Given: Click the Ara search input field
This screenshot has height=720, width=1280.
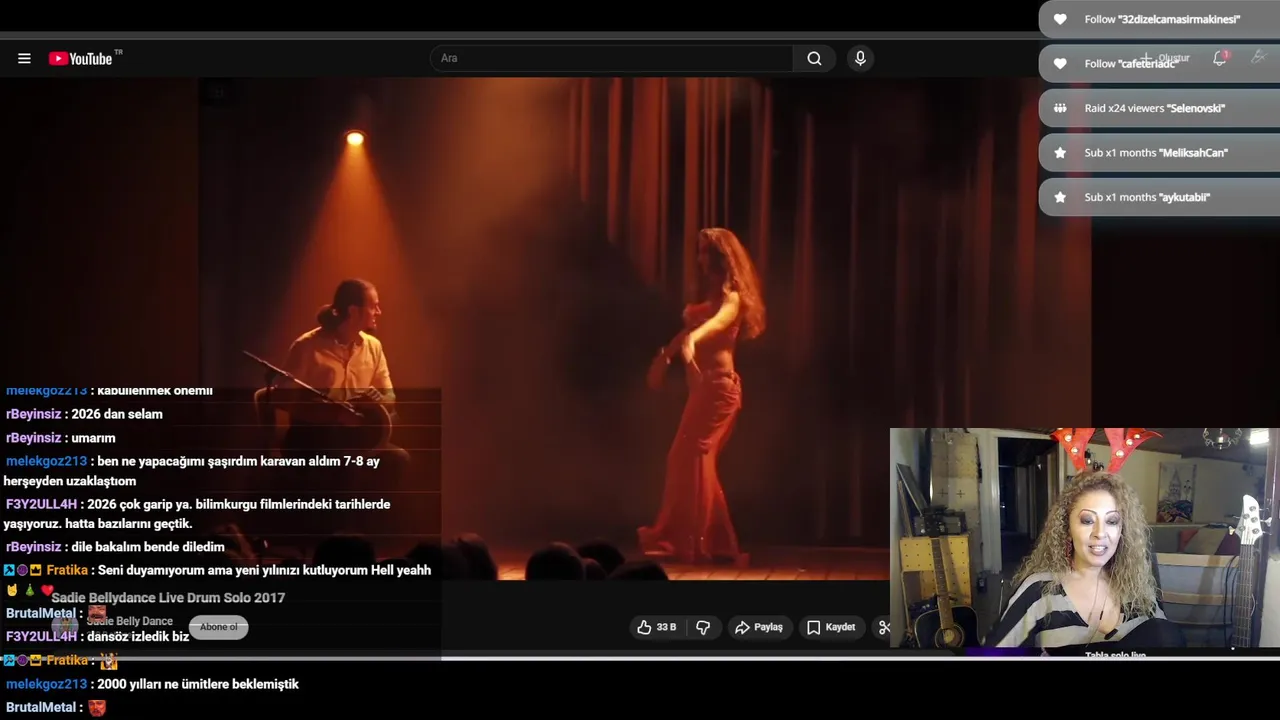Looking at the screenshot, I should [x=611, y=58].
